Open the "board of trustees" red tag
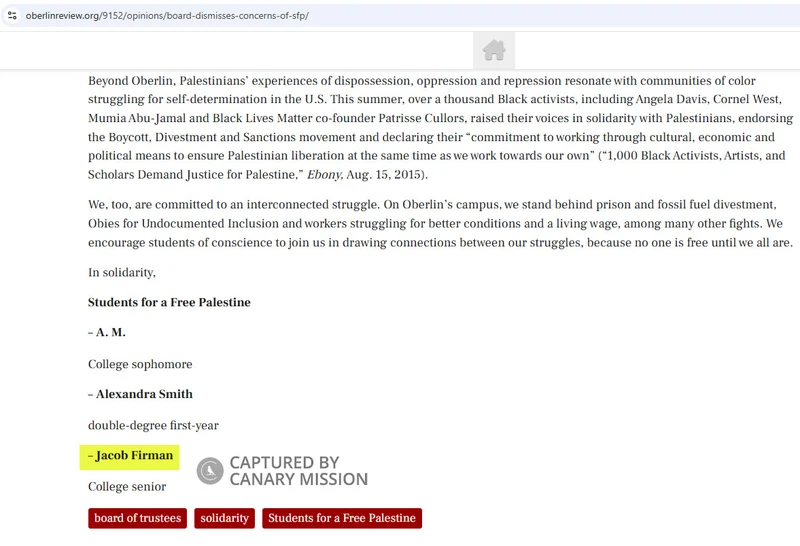800x546 pixels. coord(137,518)
